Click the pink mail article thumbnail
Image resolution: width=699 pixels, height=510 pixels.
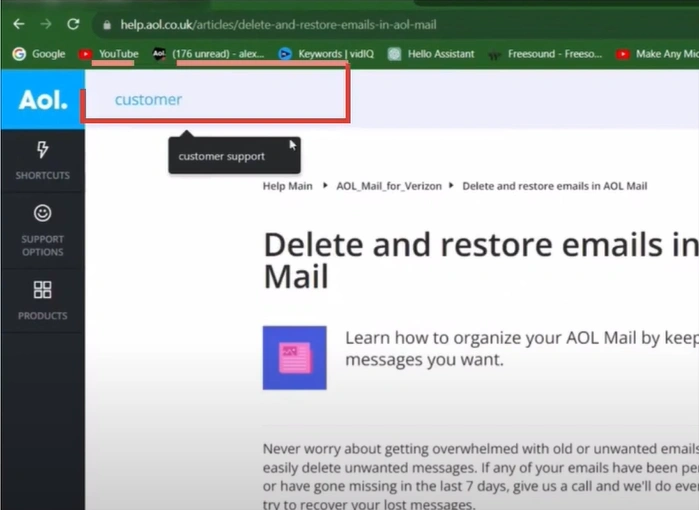click(x=295, y=358)
